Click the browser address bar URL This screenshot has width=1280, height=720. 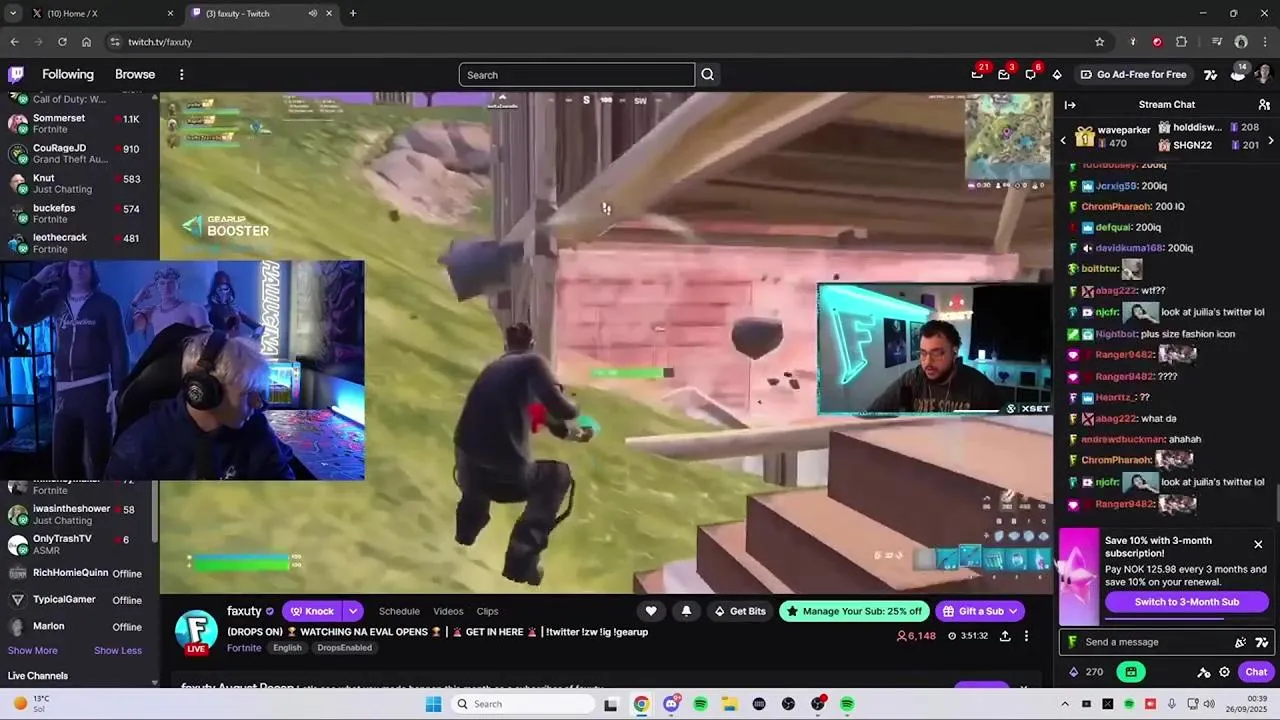click(x=160, y=42)
